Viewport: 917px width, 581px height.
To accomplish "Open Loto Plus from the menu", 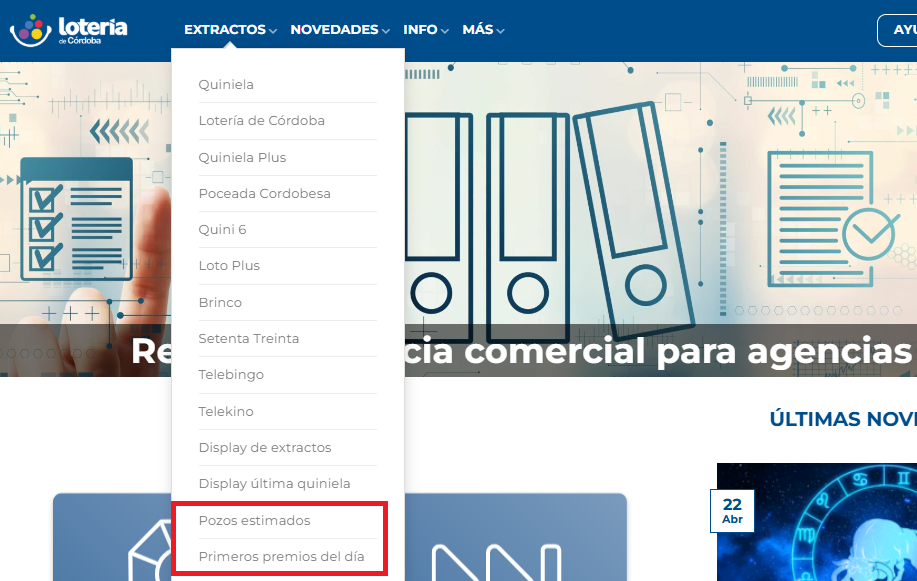I will pyautogui.click(x=229, y=266).
